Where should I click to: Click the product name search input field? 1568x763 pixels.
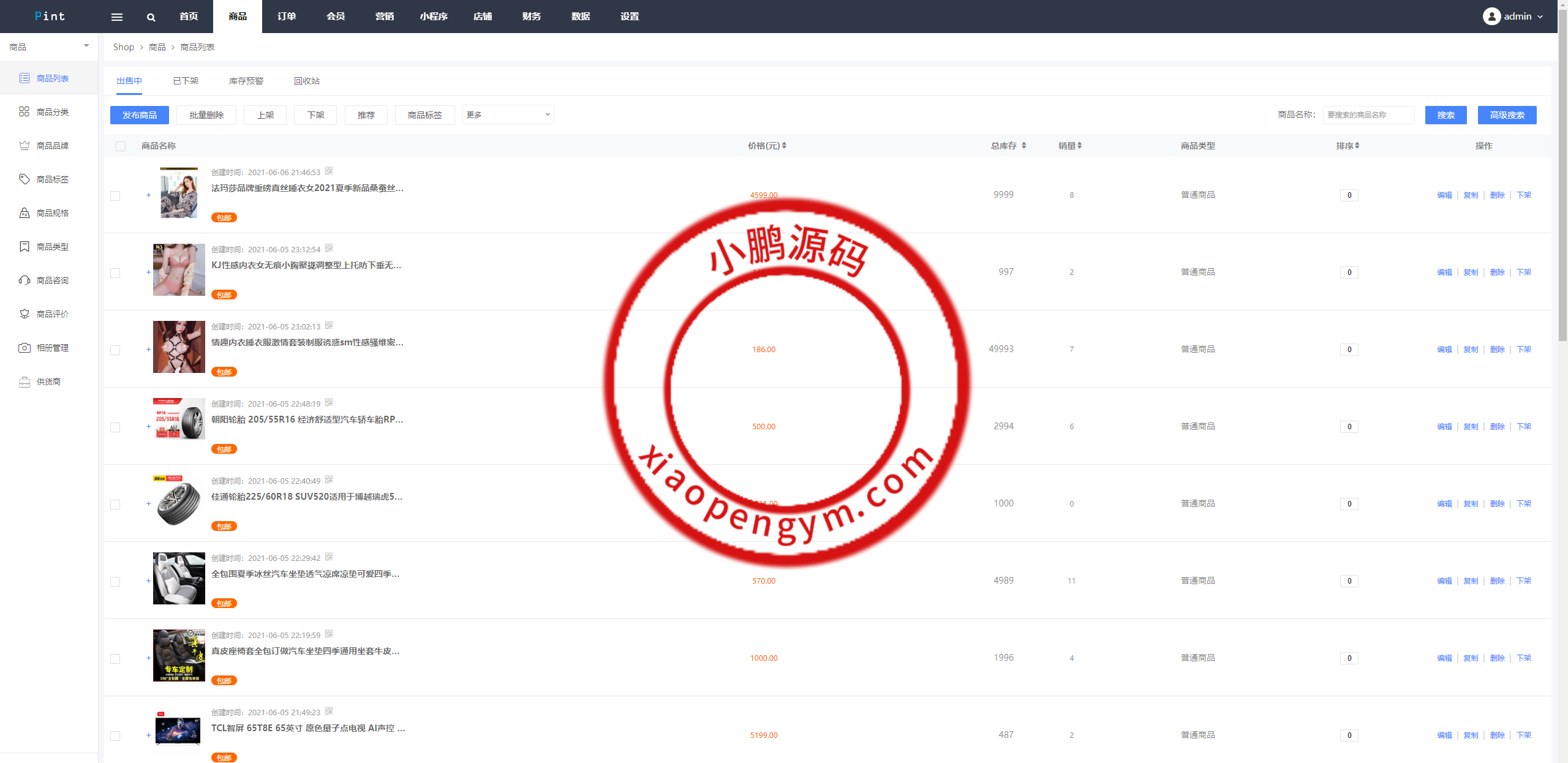click(1368, 115)
